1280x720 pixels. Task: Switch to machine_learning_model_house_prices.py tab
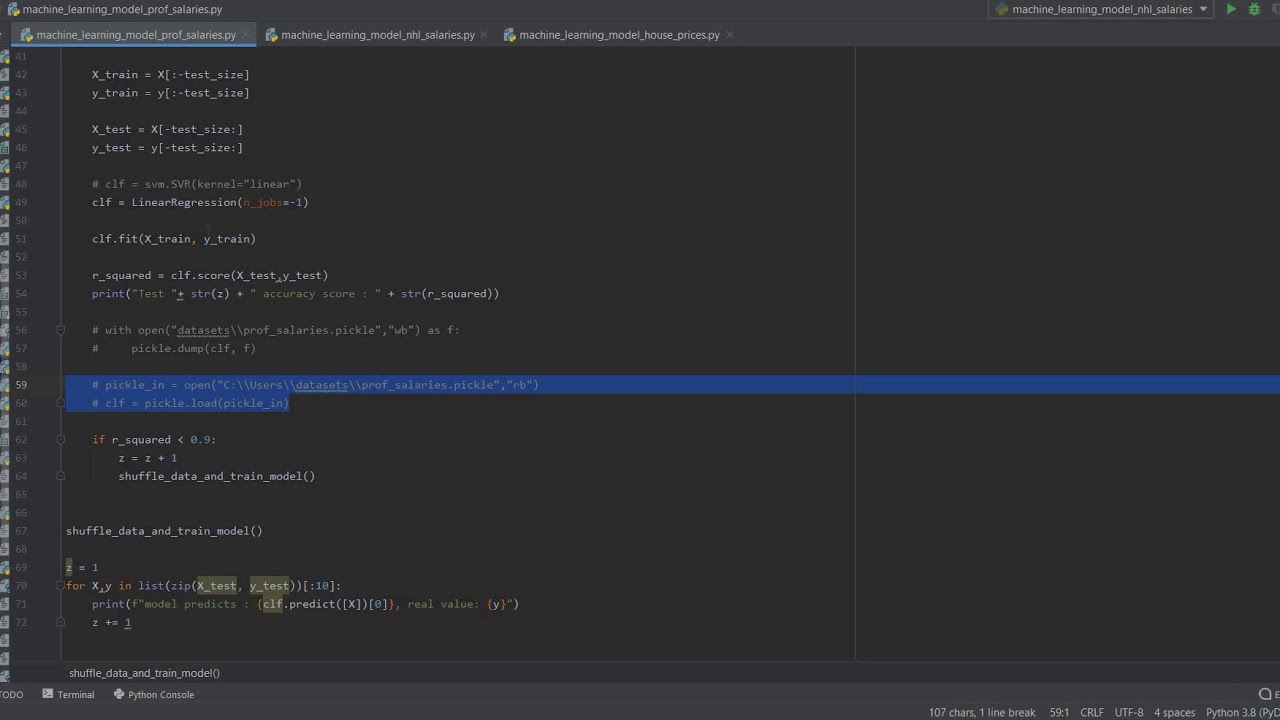(619, 35)
